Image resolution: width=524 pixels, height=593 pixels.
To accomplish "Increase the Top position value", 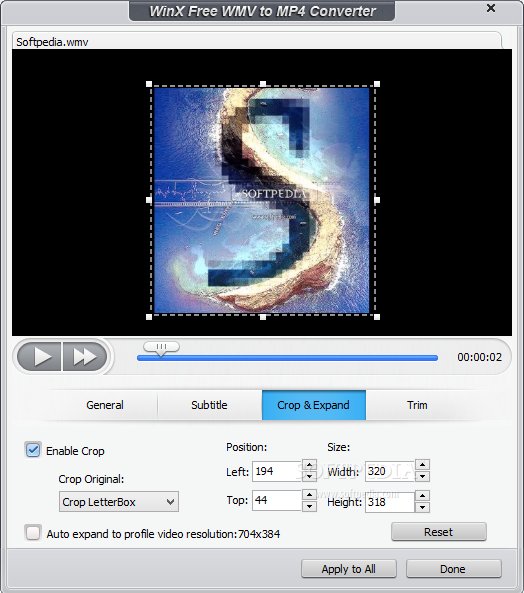I will point(310,495).
